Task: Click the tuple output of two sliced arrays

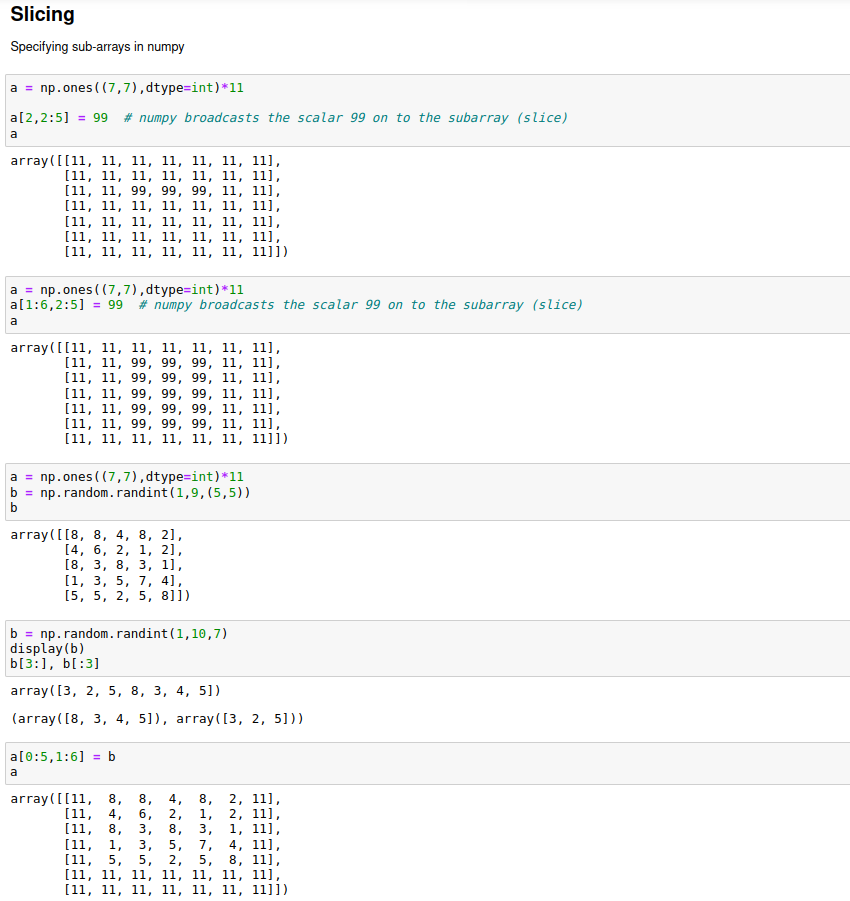Action: click(x=157, y=719)
